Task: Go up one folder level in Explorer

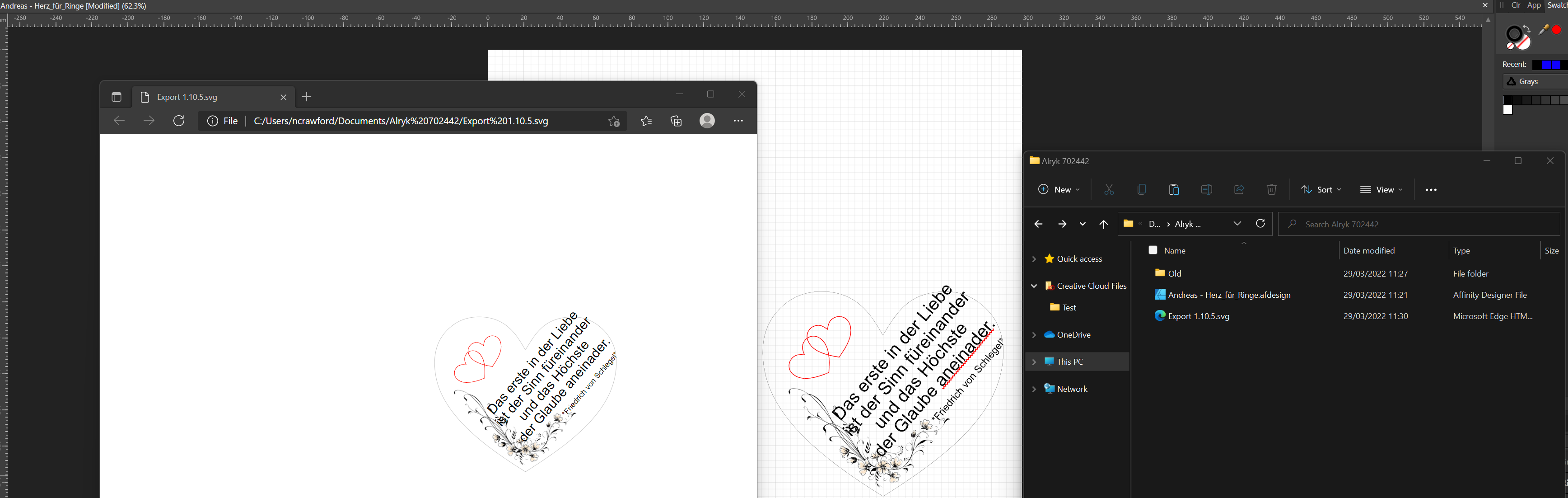Action: 1104,224
